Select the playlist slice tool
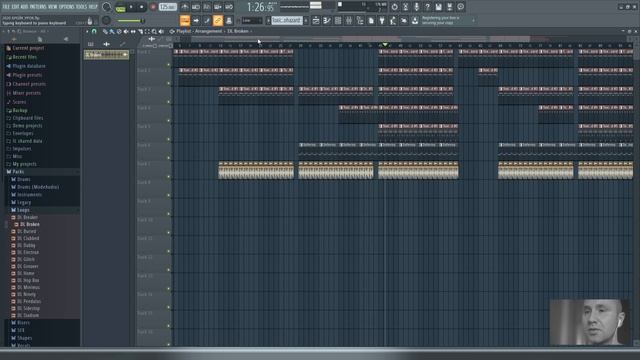This screenshot has width=640, height=360. pyautogui.click(x=140, y=31)
